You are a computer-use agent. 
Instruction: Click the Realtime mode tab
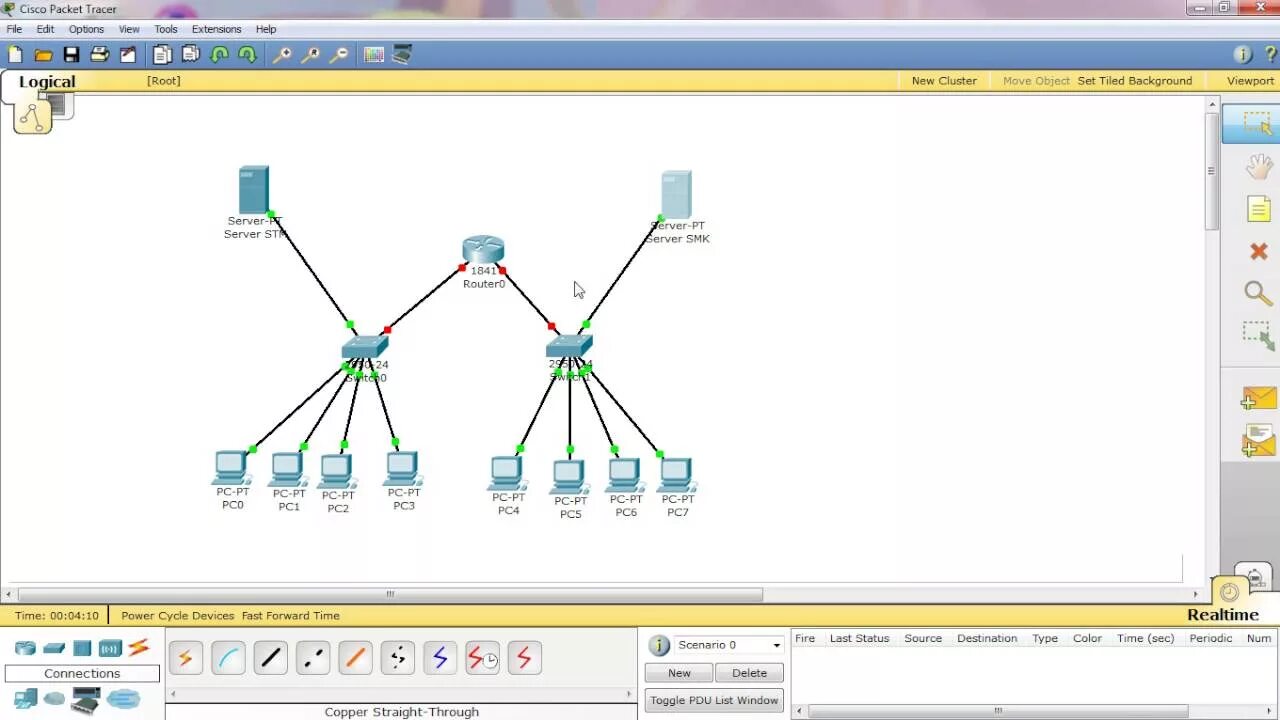pos(1222,614)
